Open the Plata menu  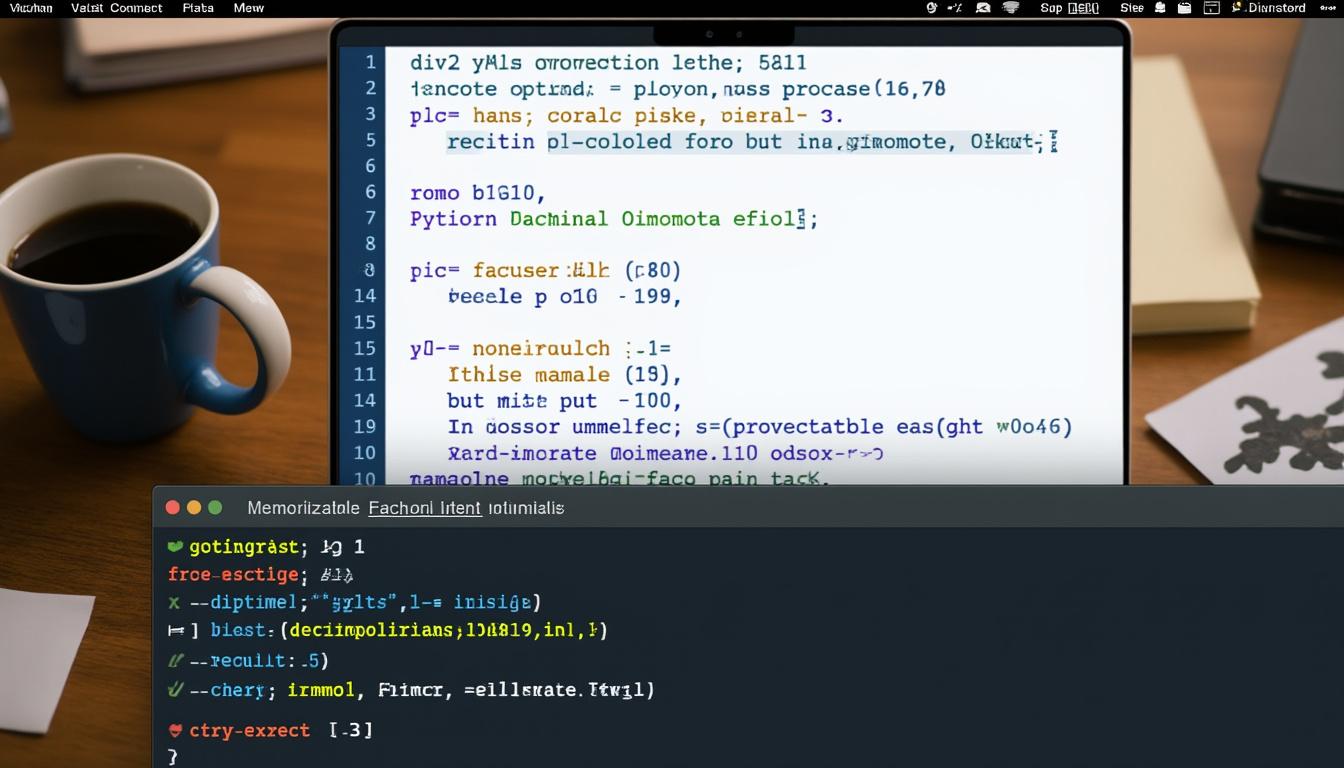[197, 7]
